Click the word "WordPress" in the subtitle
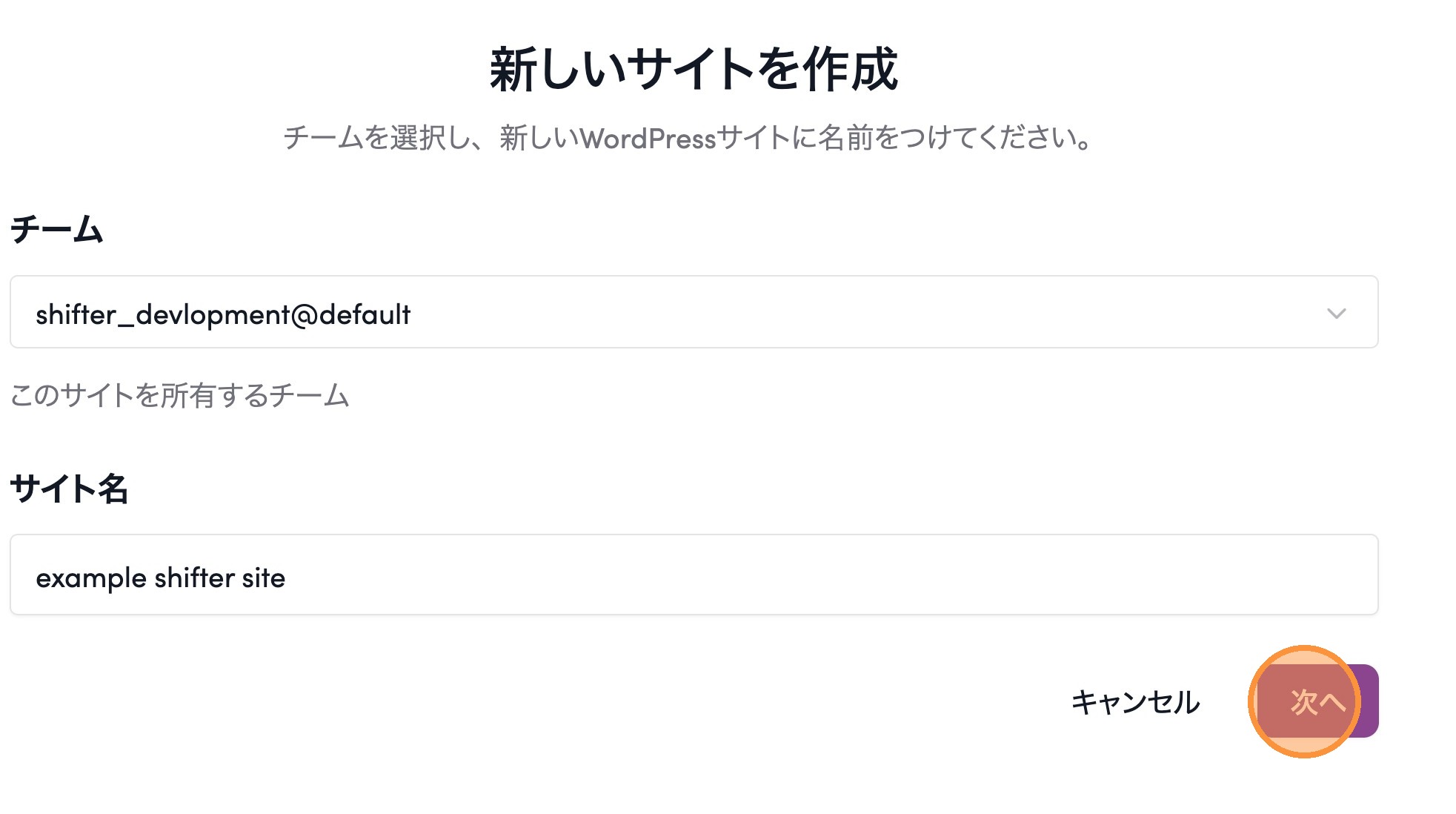The image size is (1456, 814). click(648, 139)
